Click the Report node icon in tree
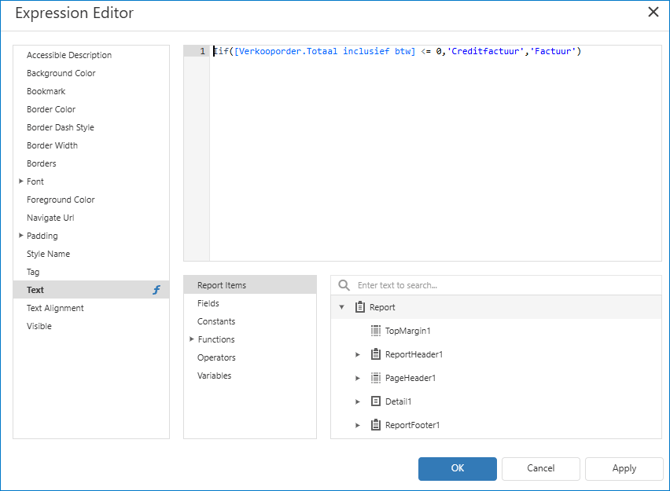Image resolution: width=670 pixels, height=491 pixels. pos(360,307)
